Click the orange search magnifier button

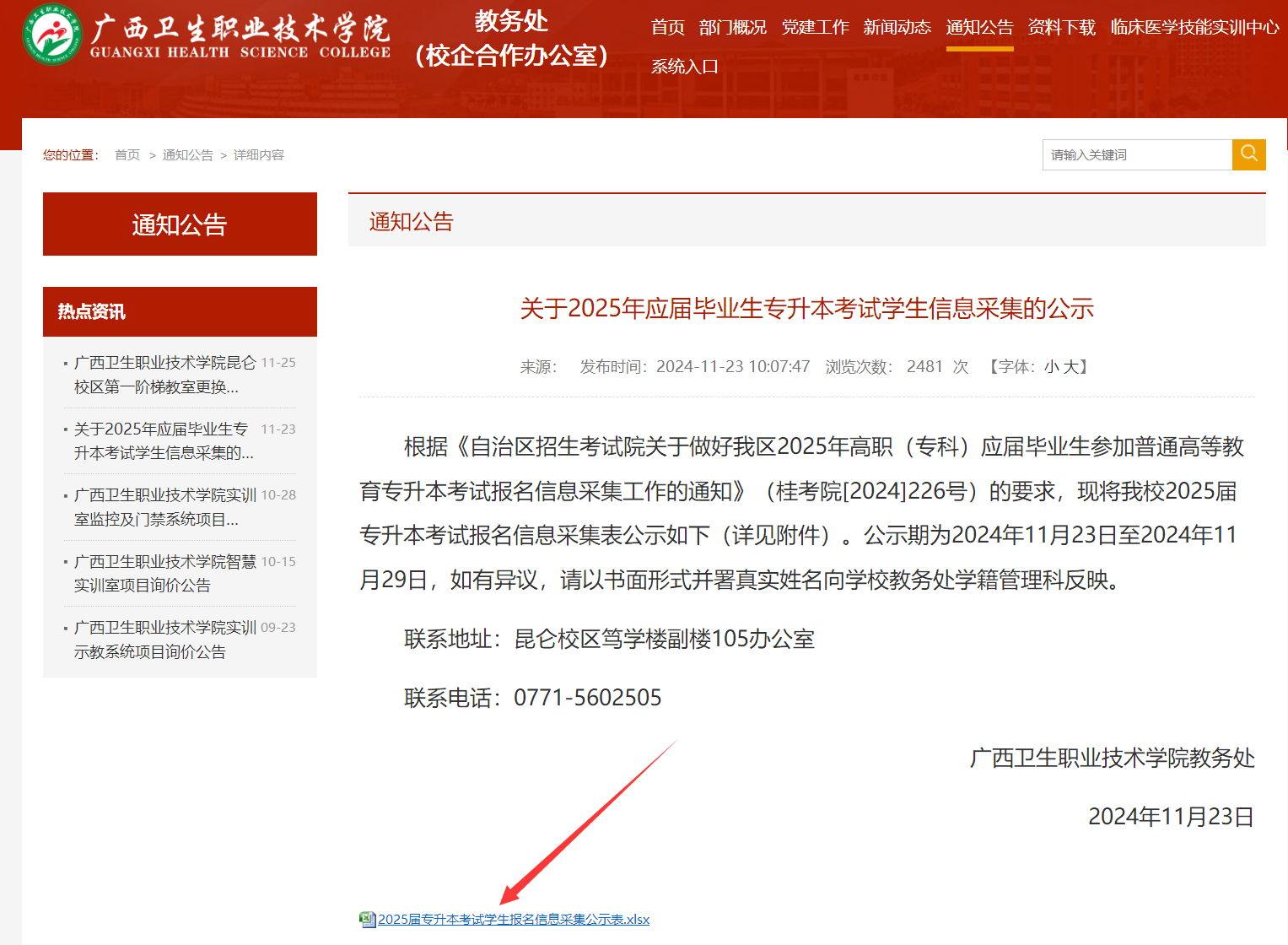1249,154
